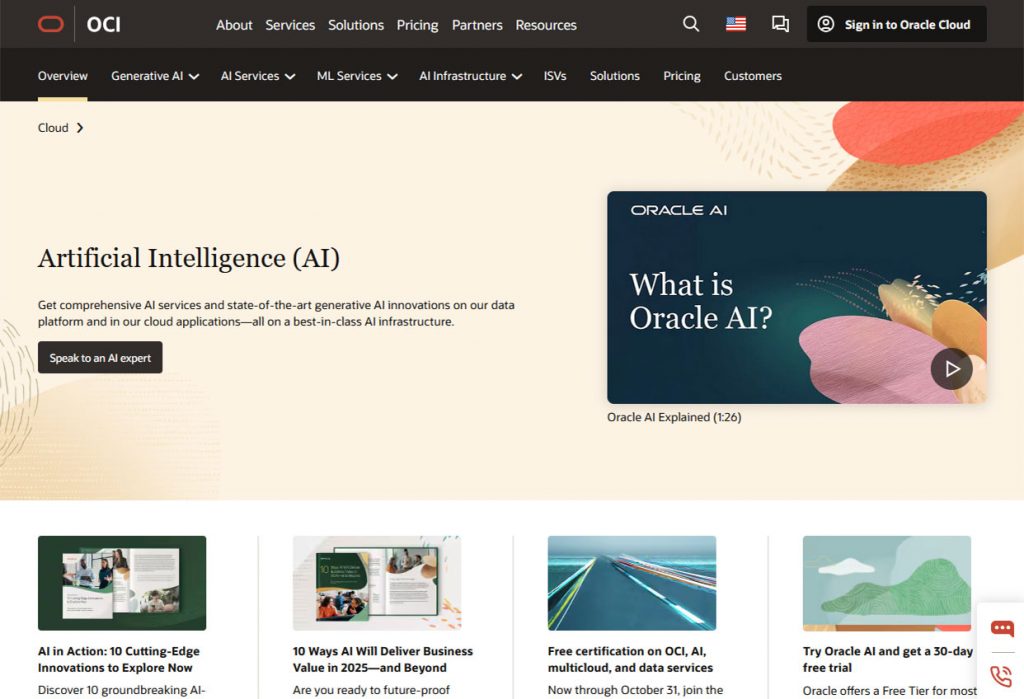Screen dimensions: 1024x699
Task: Click the phone call icon widget
Action: (x=1001, y=675)
